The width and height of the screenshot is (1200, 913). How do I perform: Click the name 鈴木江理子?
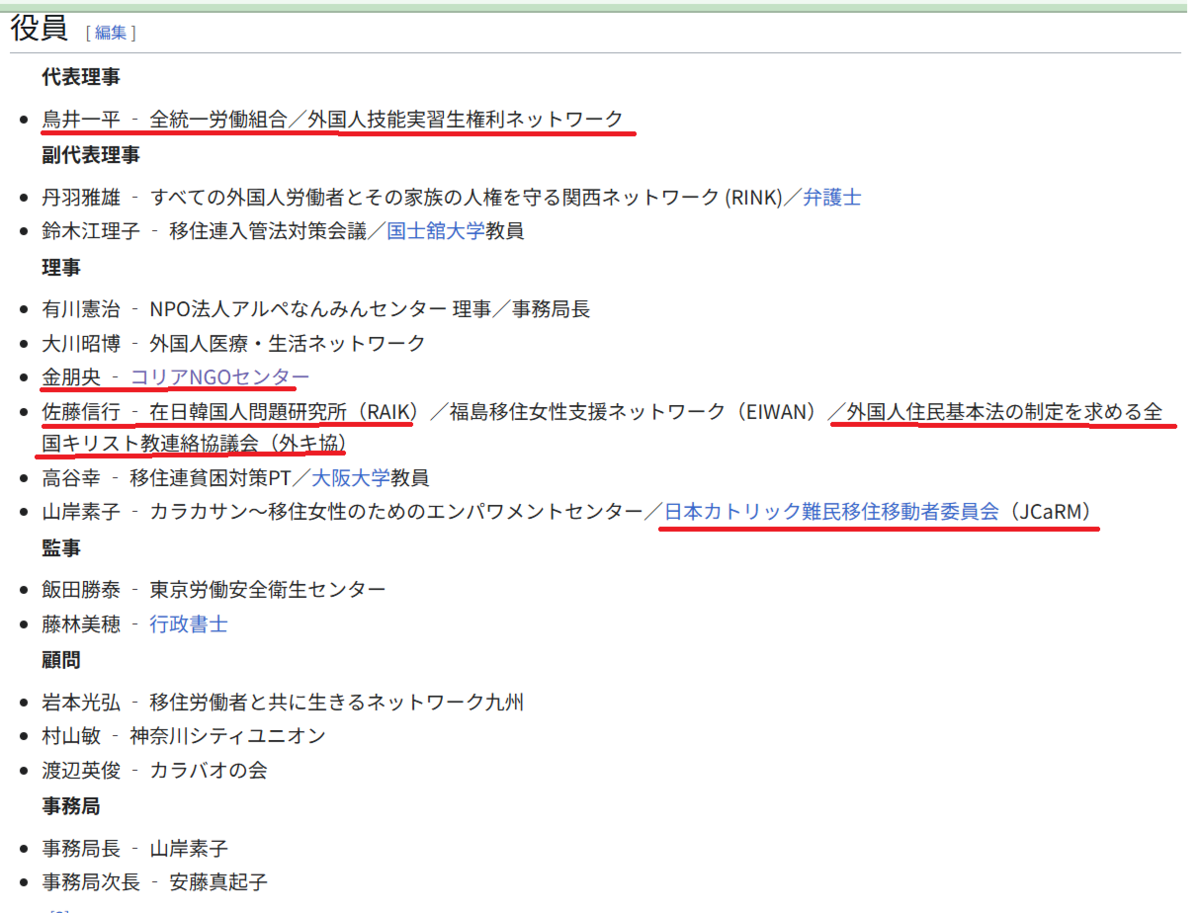coord(91,231)
